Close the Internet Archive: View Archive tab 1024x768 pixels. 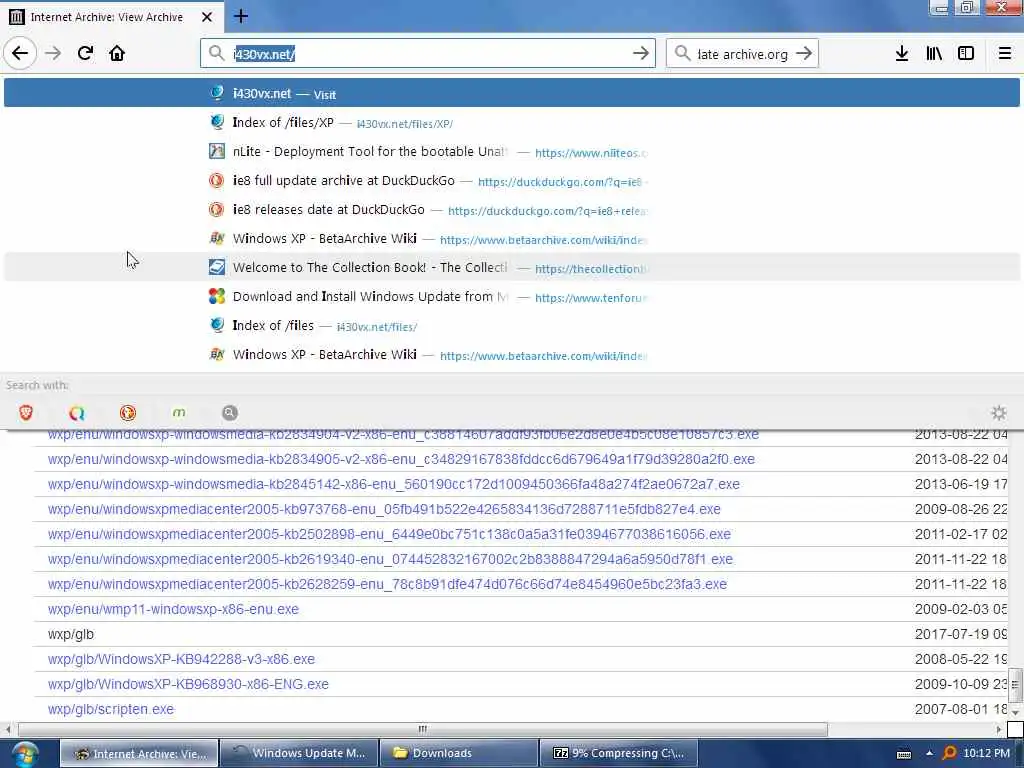pyautogui.click(x=206, y=17)
